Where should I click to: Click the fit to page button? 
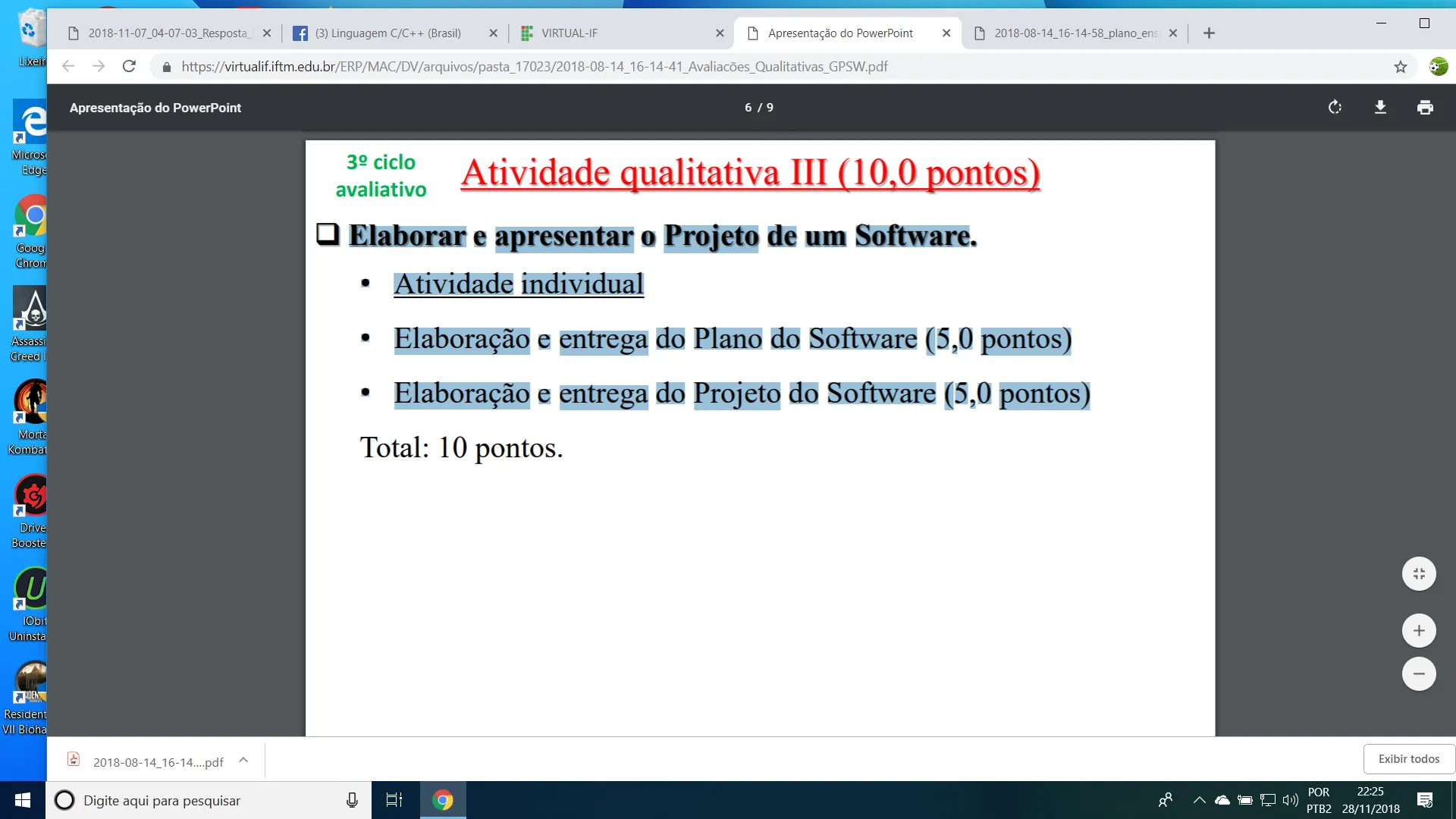tap(1419, 574)
